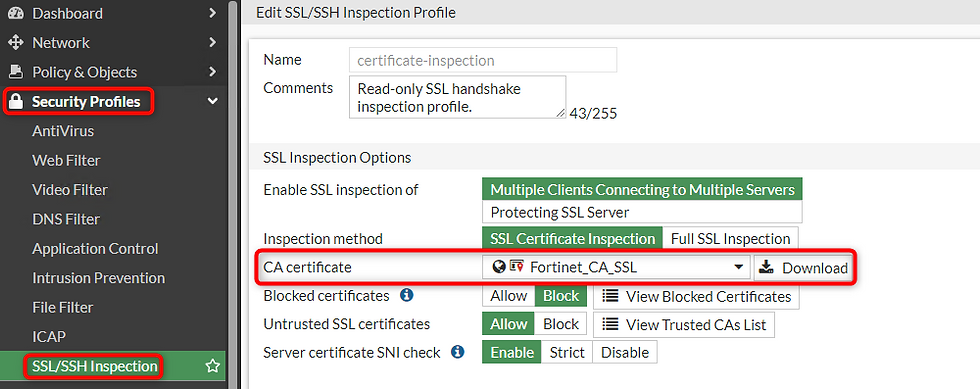Click the Name field certificate-inspection

[x=483, y=60]
